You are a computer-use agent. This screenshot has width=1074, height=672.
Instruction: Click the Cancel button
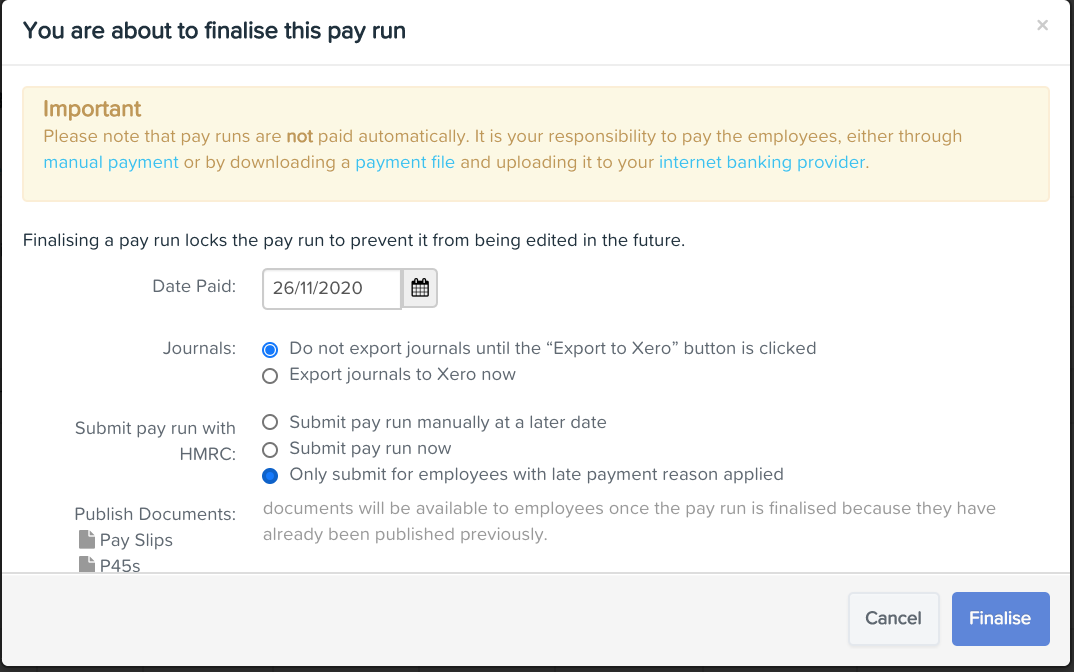point(893,618)
